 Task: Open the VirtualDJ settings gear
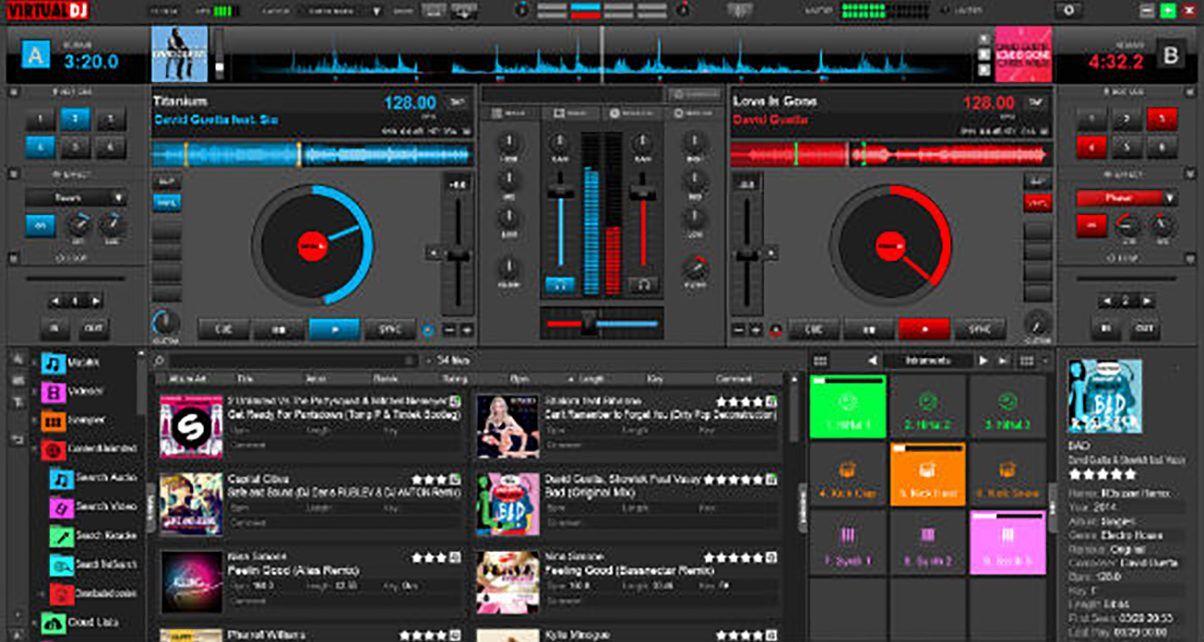[1069, 10]
